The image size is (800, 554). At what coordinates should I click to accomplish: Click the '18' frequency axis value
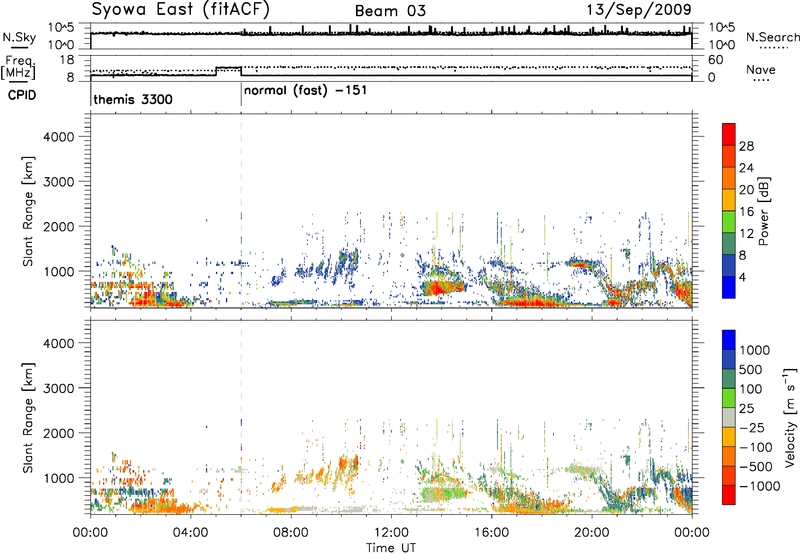tap(68, 60)
